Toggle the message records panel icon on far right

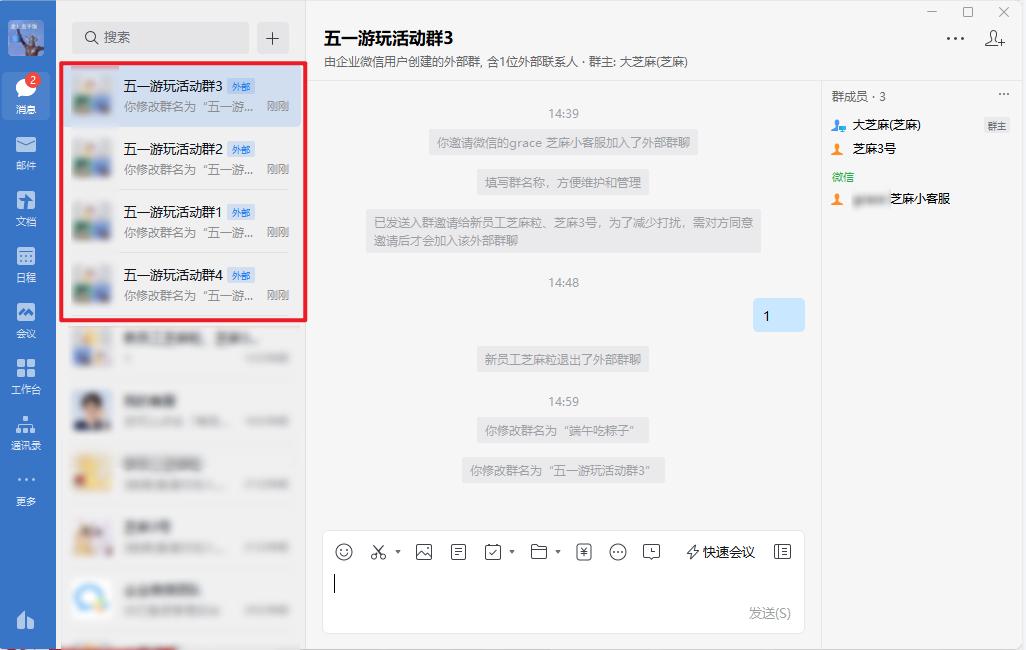[783, 551]
